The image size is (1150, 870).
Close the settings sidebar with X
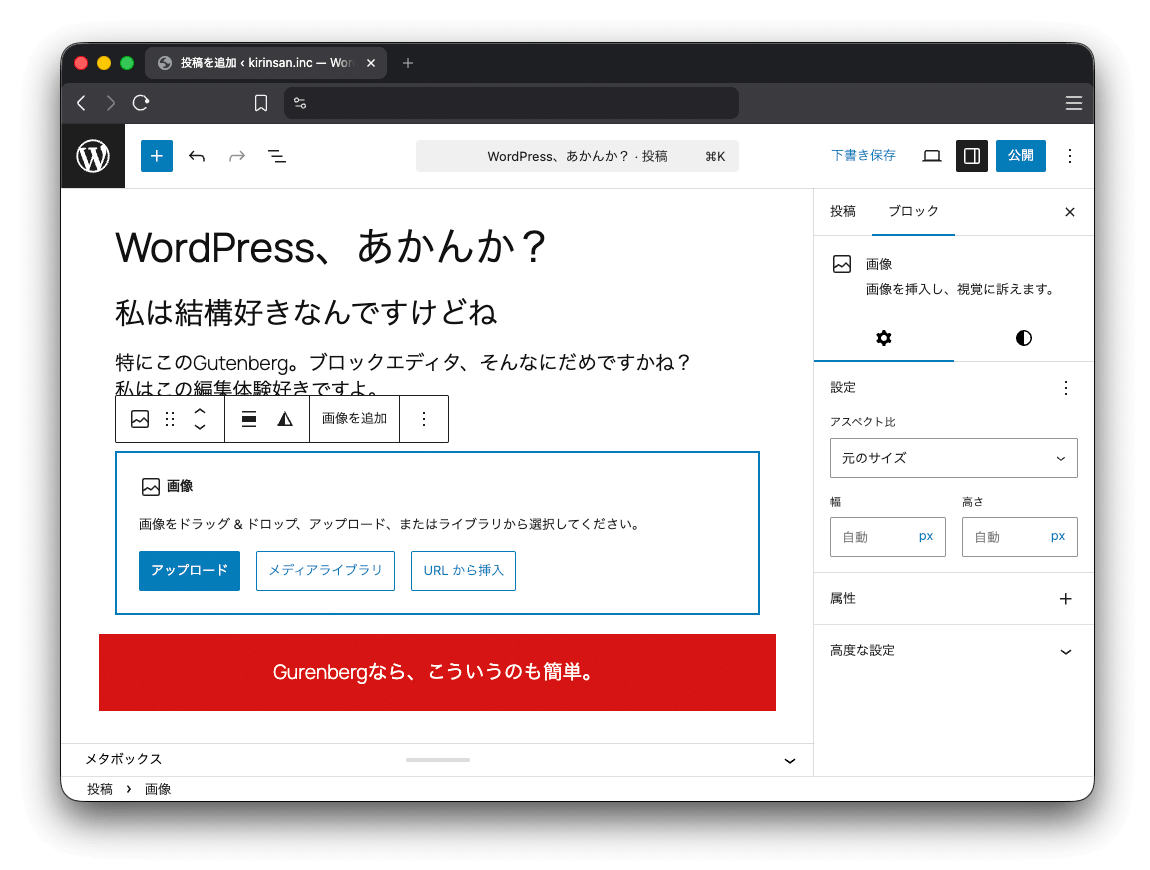point(1069,212)
